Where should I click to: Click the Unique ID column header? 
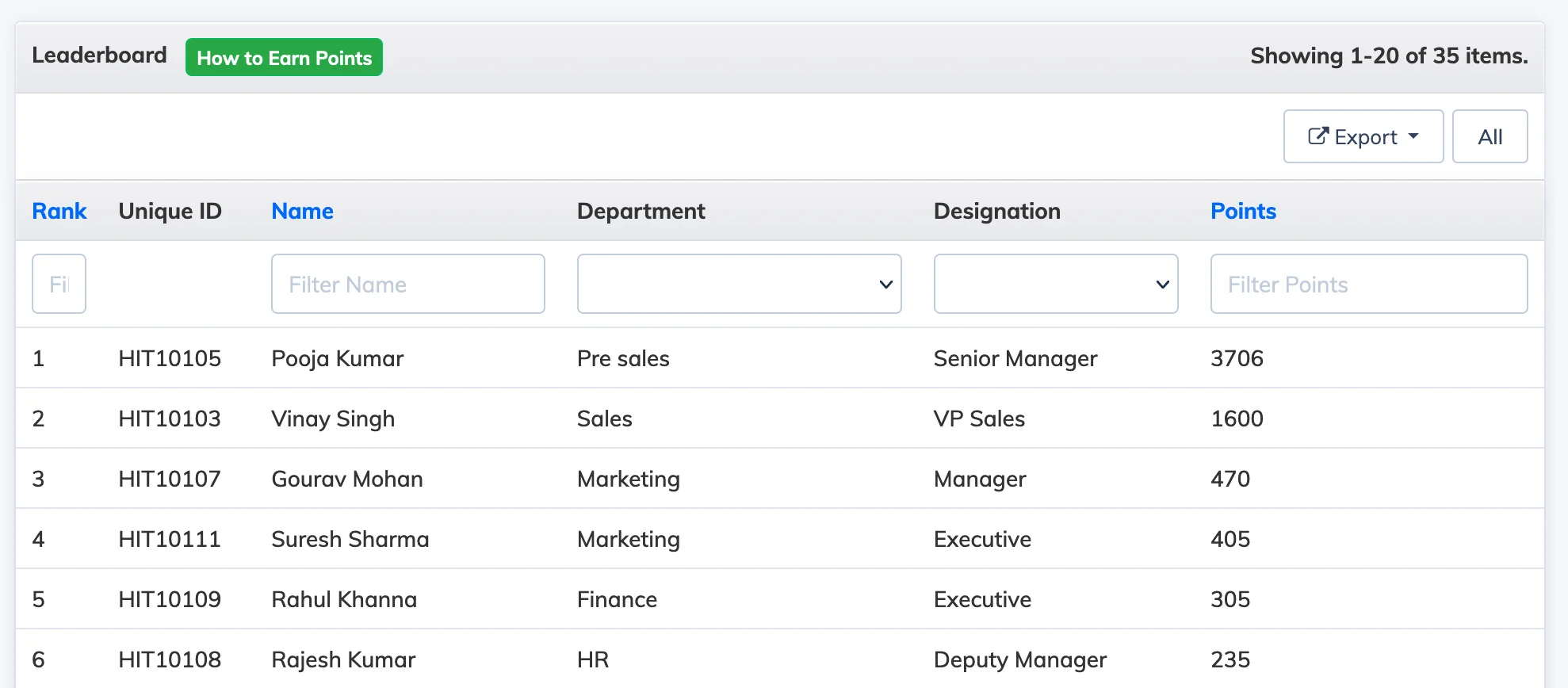coord(170,211)
